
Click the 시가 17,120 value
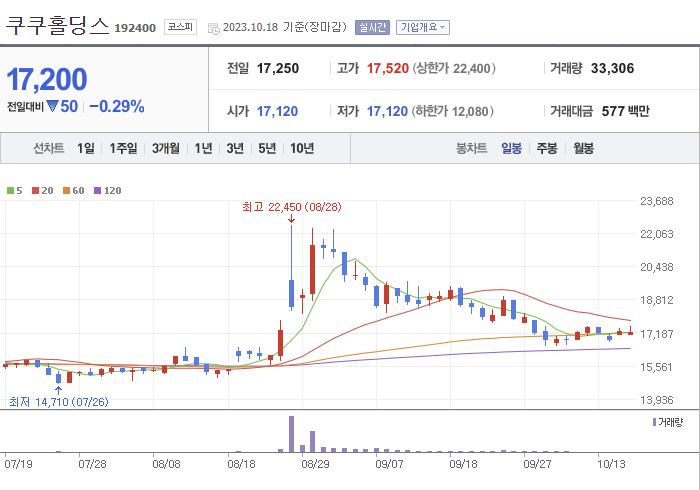click(x=277, y=111)
